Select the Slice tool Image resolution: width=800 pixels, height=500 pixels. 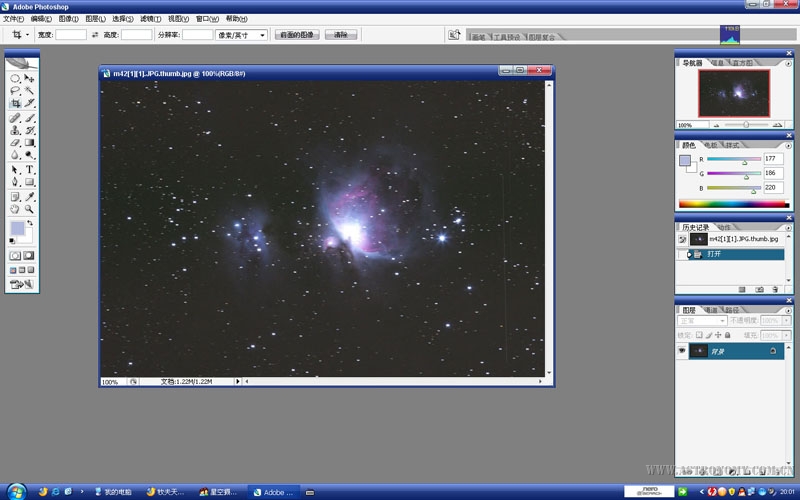point(29,103)
